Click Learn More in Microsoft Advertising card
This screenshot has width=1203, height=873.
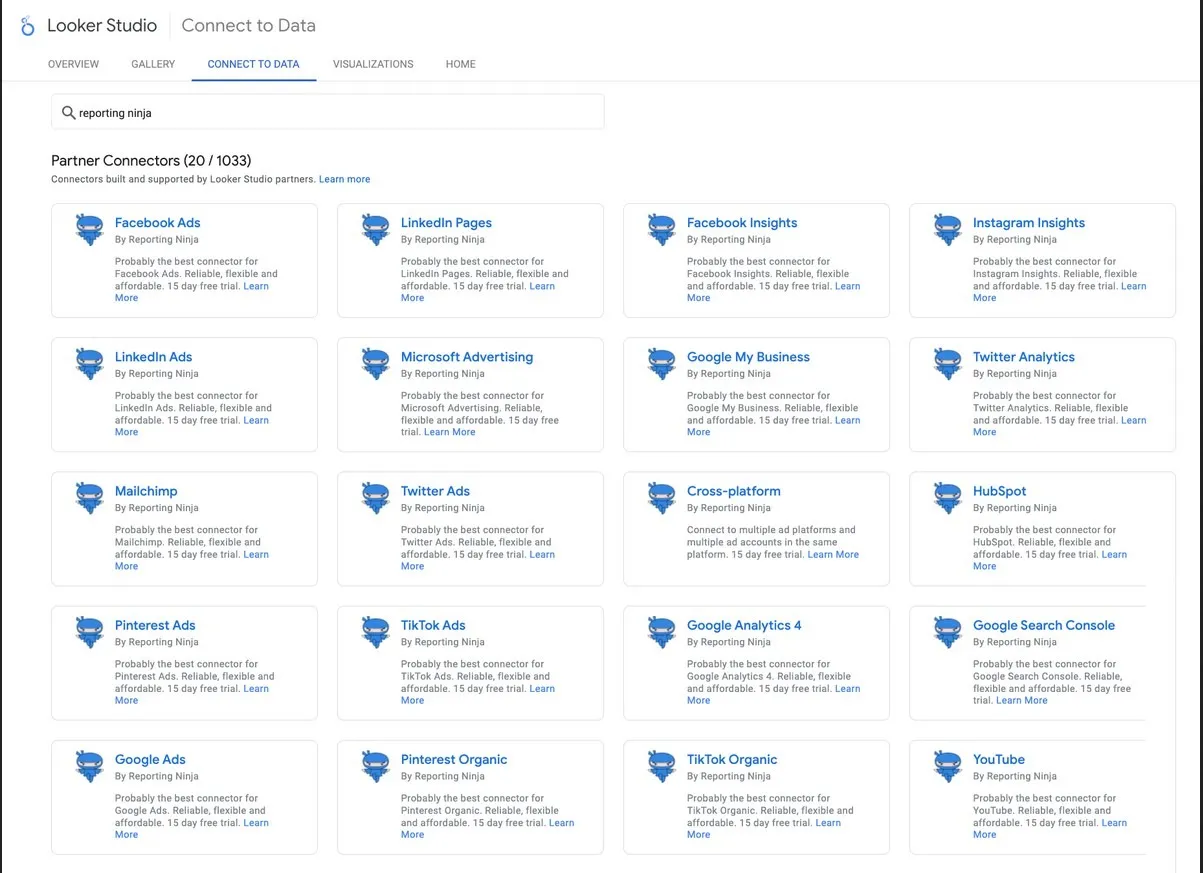[x=450, y=433]
